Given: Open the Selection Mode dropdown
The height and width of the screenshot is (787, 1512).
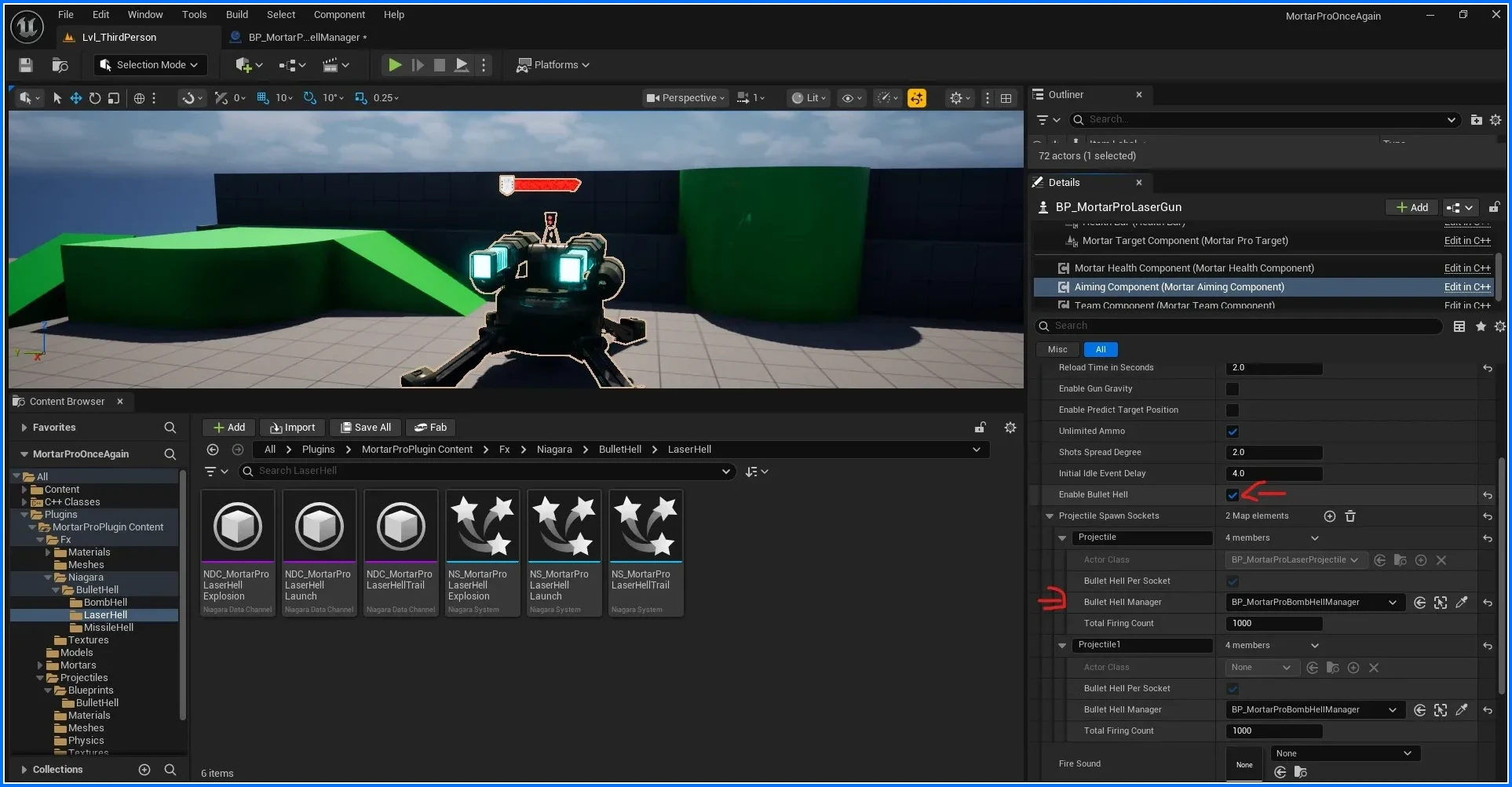Looking at the screenshot, I should [151, 65].
